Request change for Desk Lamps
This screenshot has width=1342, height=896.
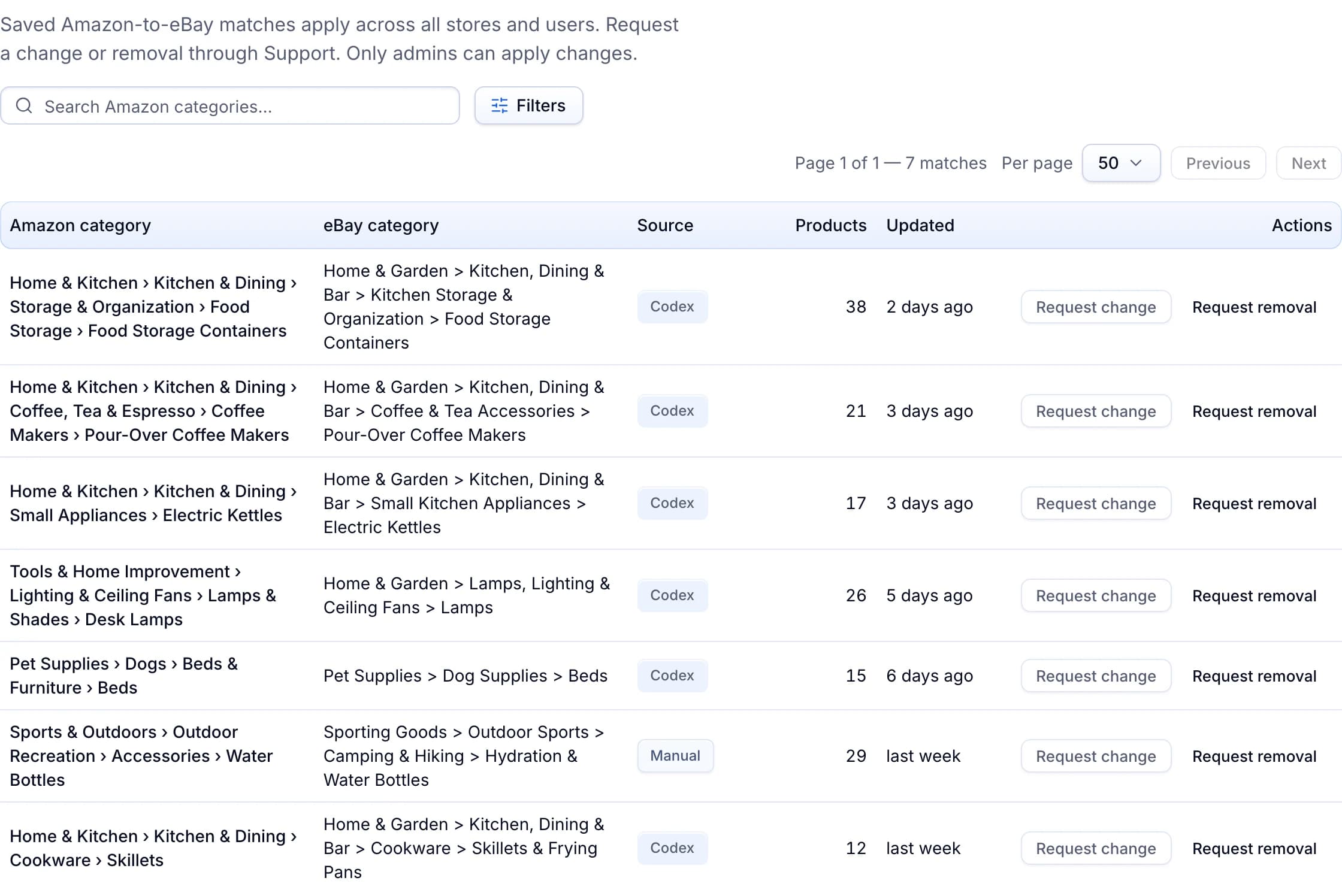click(1096, 595)
